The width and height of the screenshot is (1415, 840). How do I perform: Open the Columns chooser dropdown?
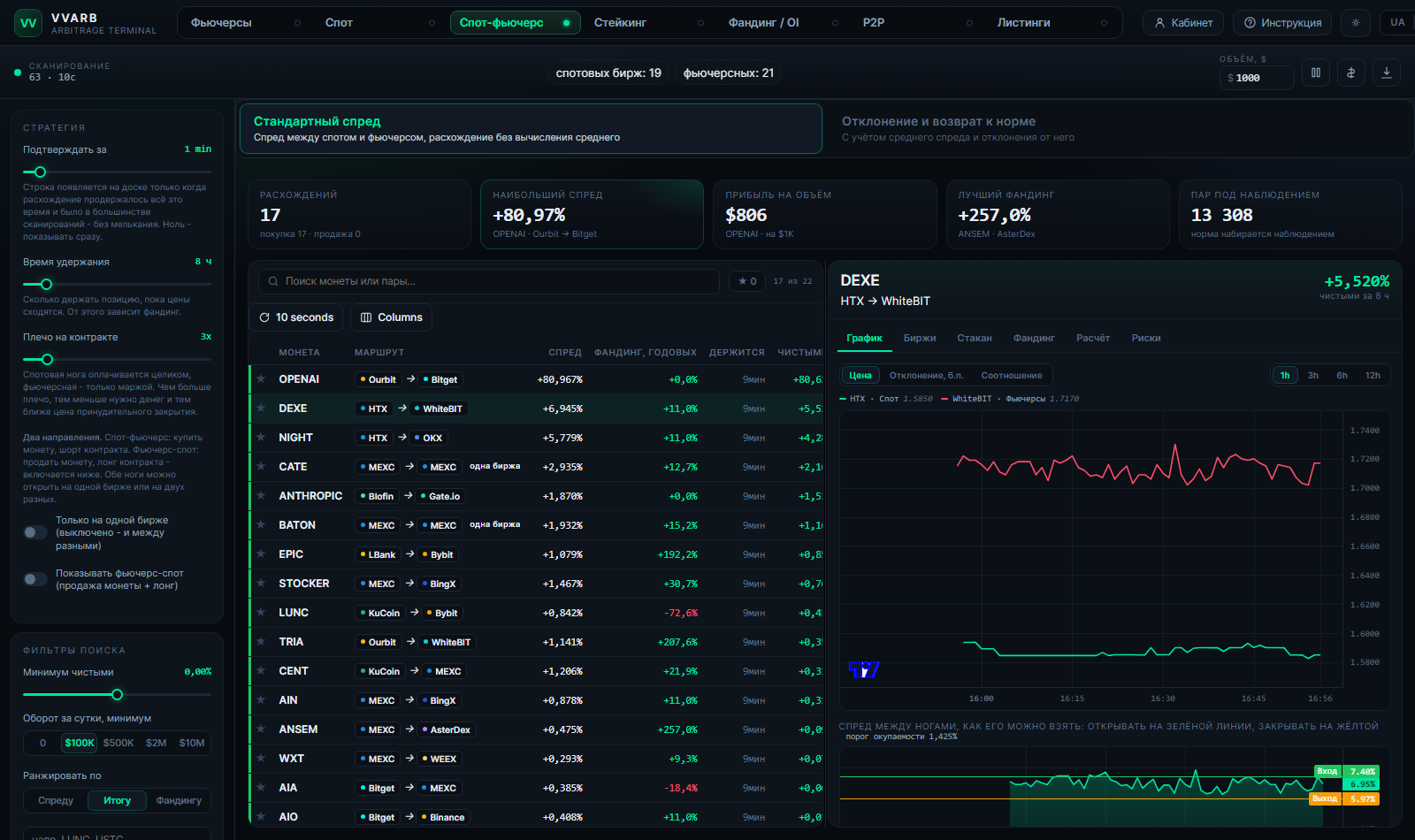click(392, 317)
